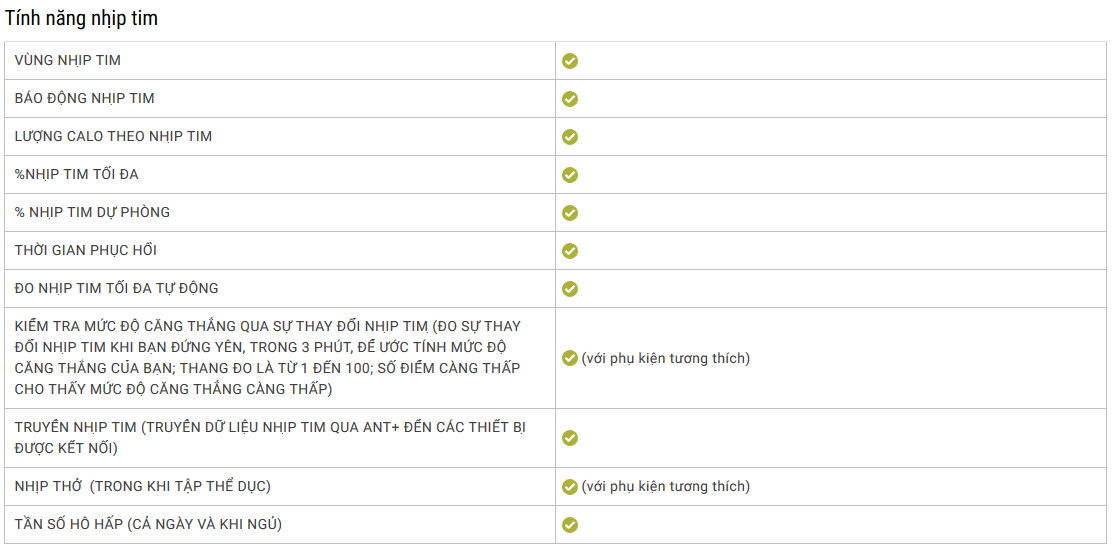Click the checkmark for TRUYỀN NHỊP TIM row
Image resolution: width=1112 pixels, height=548 pixels.
click(x=569, y=438)
